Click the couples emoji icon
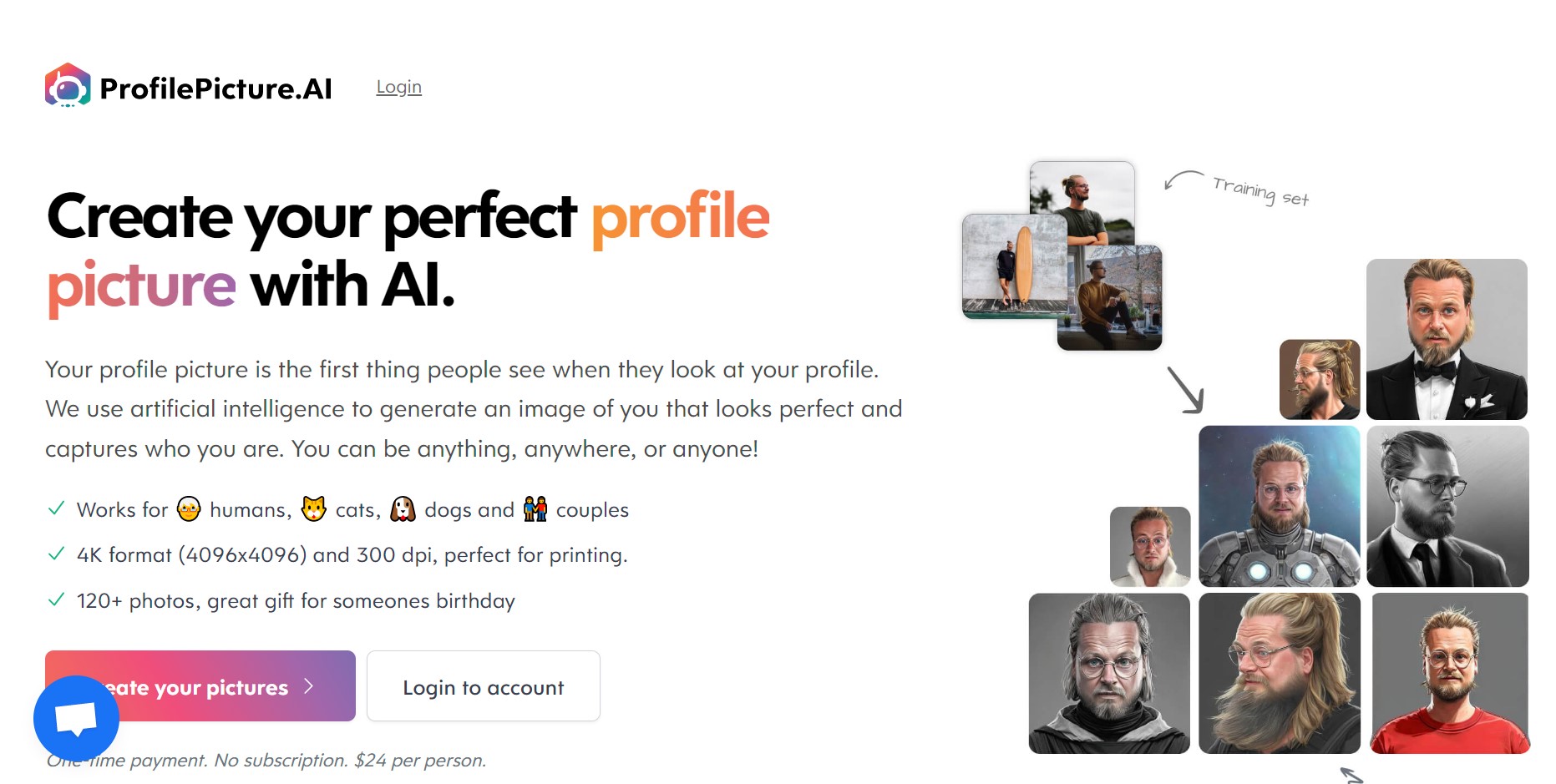 click(535, 508)
